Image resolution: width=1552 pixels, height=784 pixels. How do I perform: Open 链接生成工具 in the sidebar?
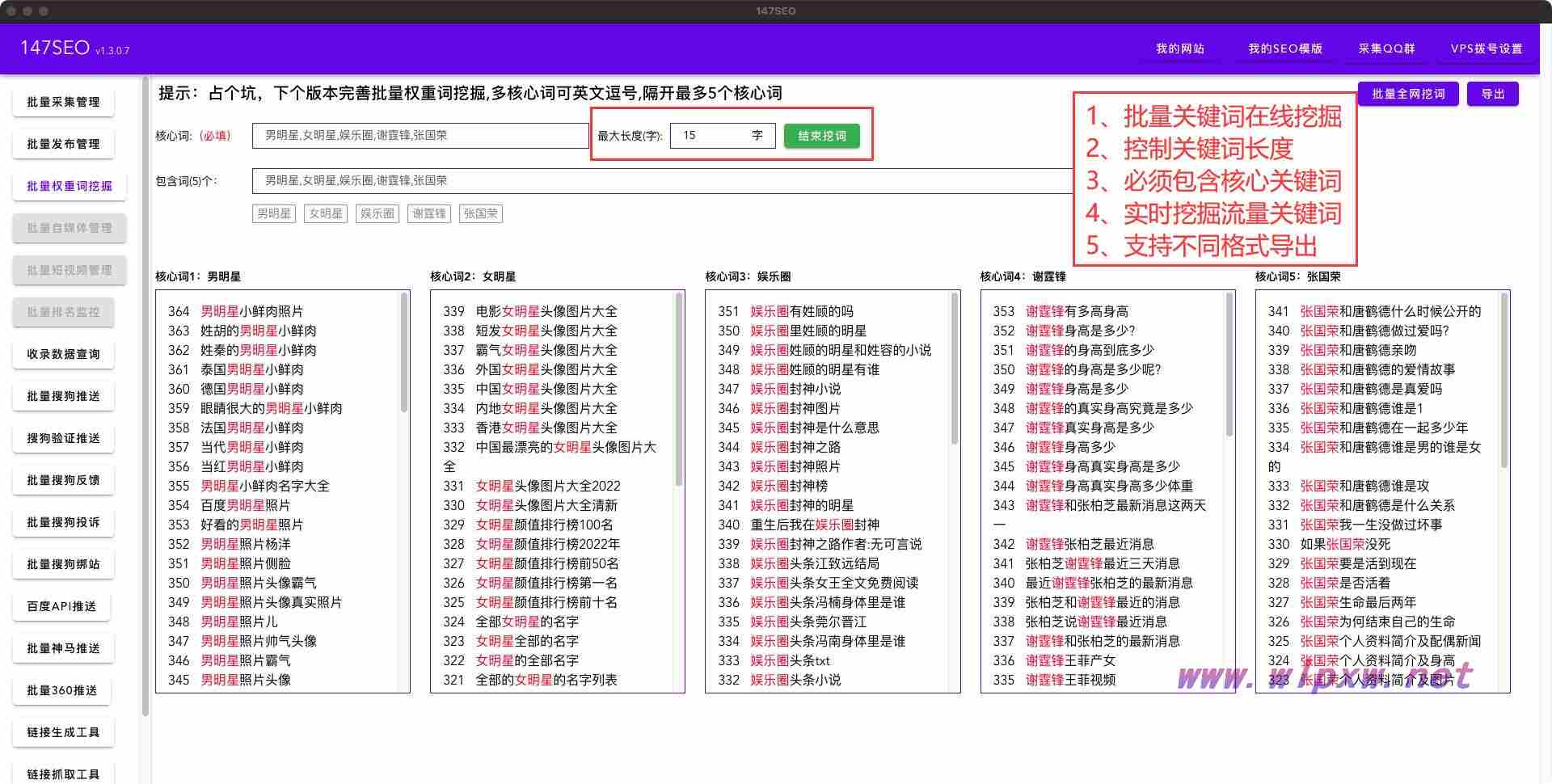(x=63, y=732)
